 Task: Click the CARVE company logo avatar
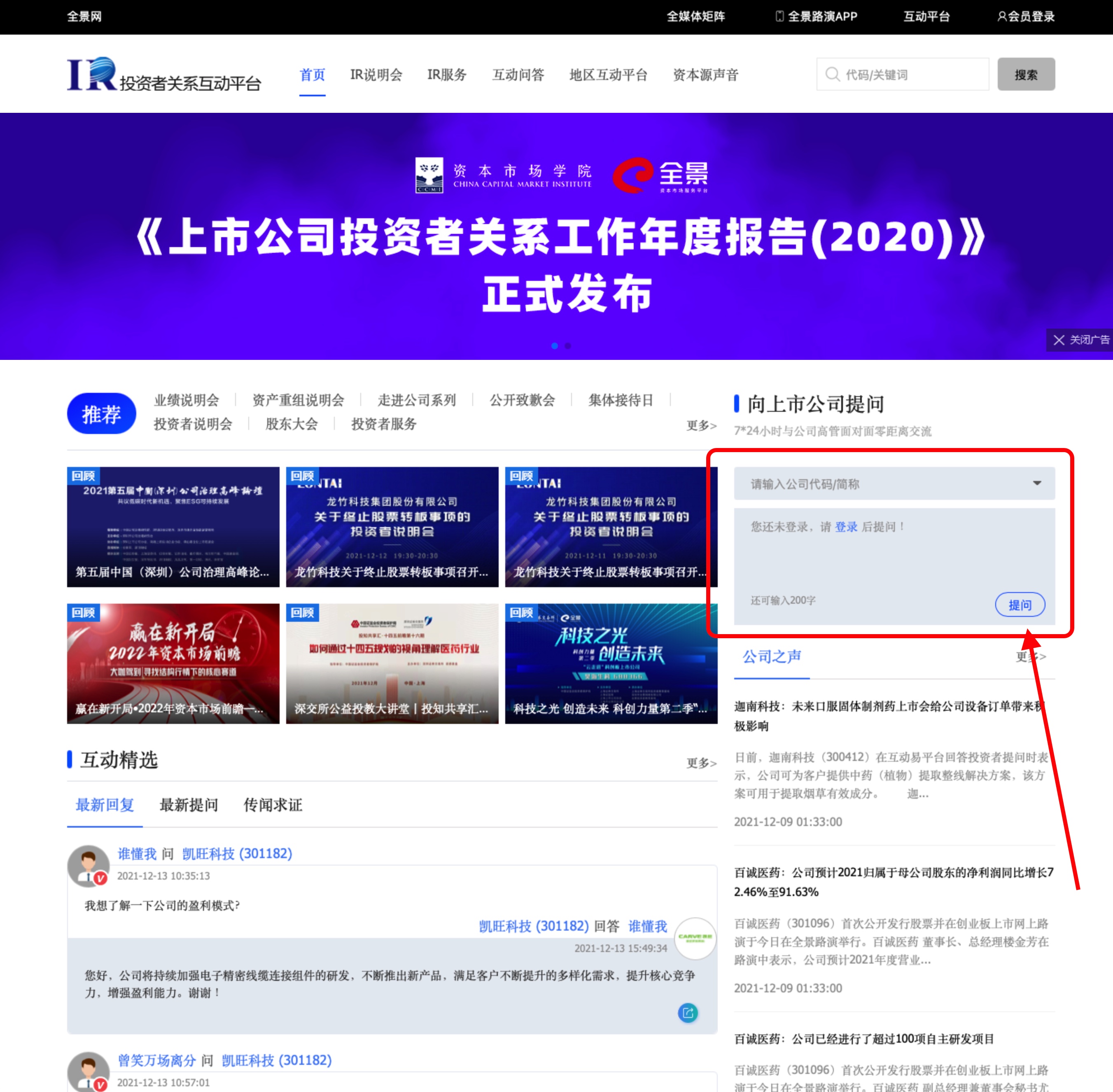click(695, 938)
